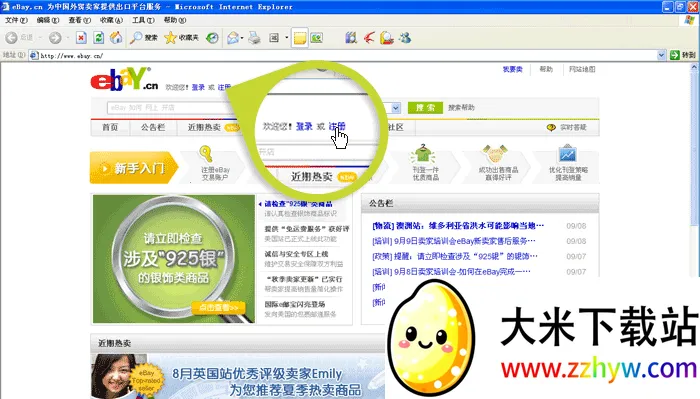
Task: Open the 帮助 menu in menu bar
Action: pyautogui.click(x=175, y=20)
